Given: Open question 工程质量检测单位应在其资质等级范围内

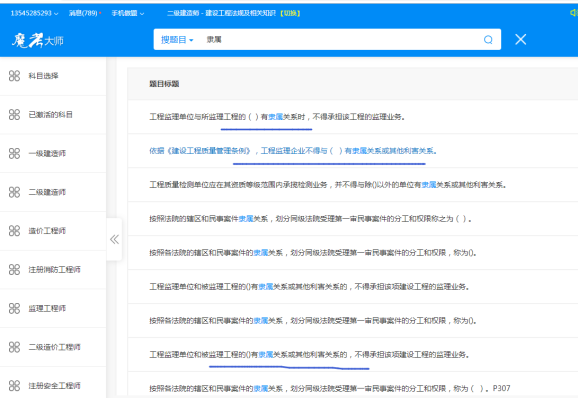Looking at the screenshot, I should pos(328,185).
